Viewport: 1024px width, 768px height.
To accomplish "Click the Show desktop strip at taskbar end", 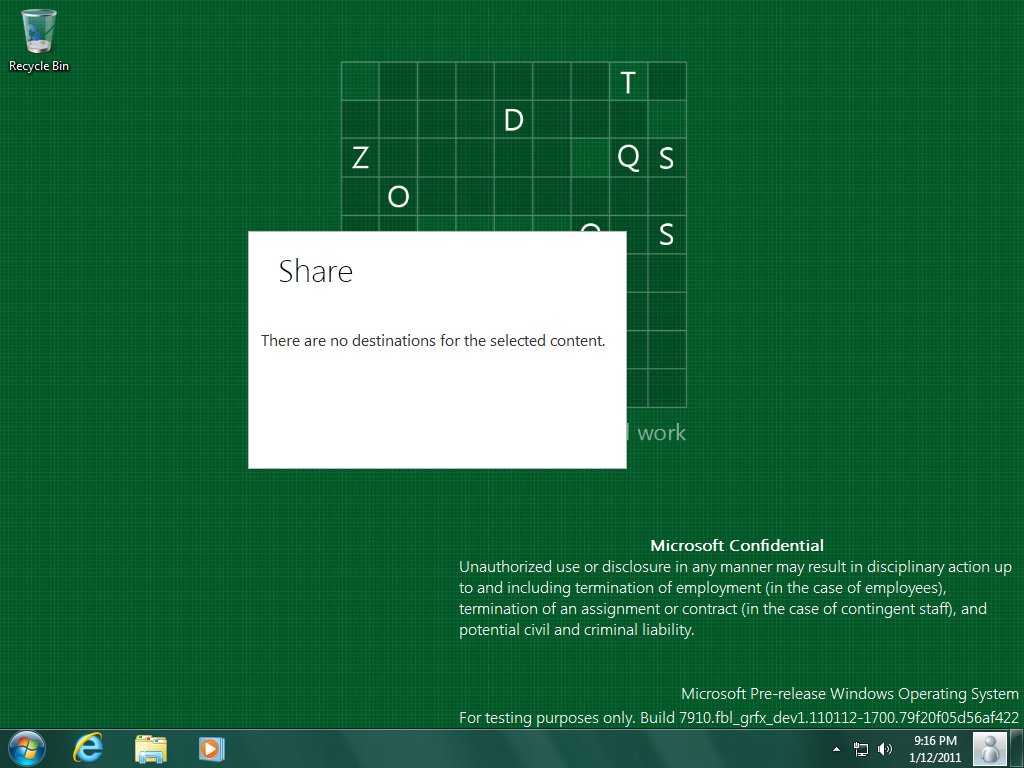I will pos(1016,748).
